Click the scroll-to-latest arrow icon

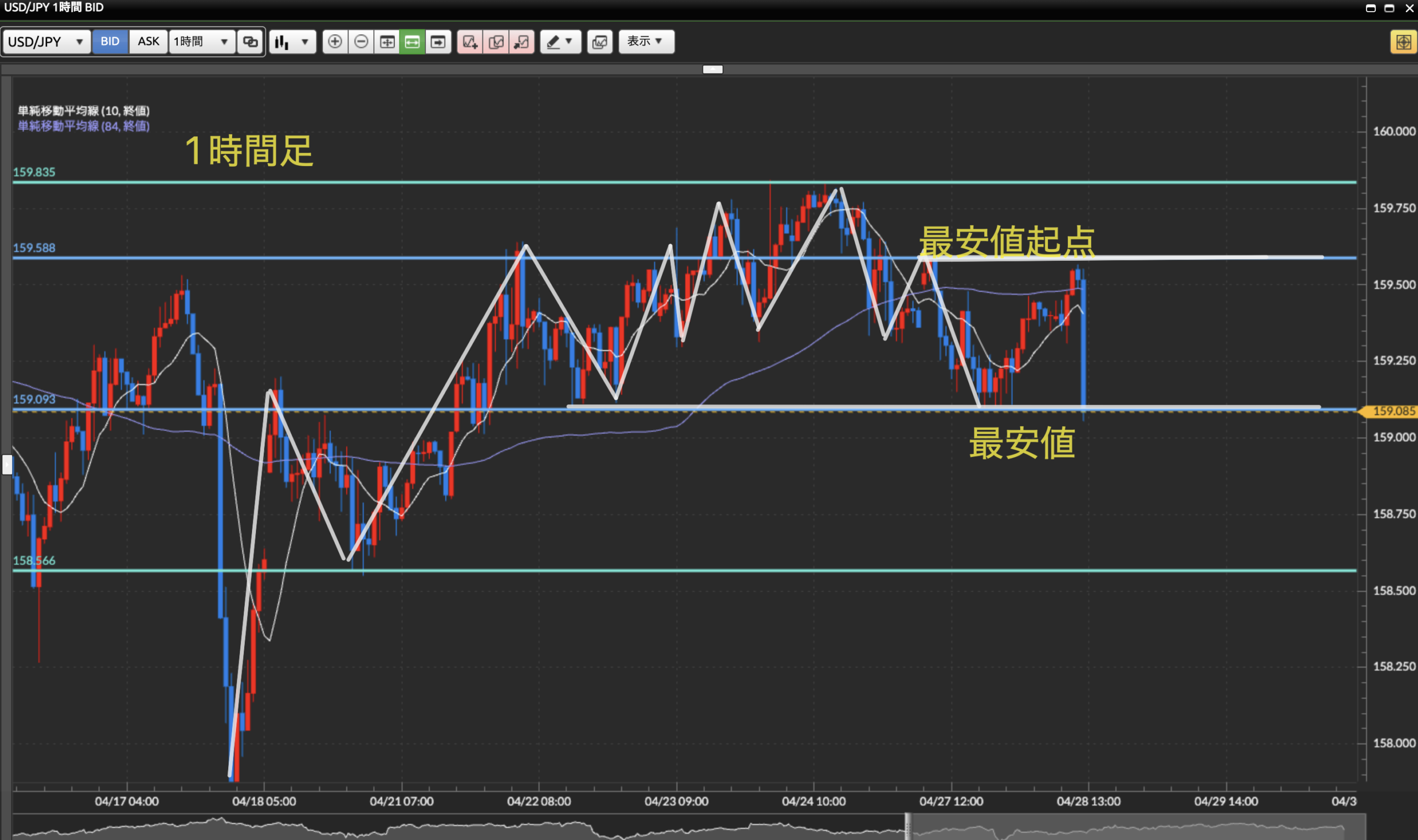(438, 42)
